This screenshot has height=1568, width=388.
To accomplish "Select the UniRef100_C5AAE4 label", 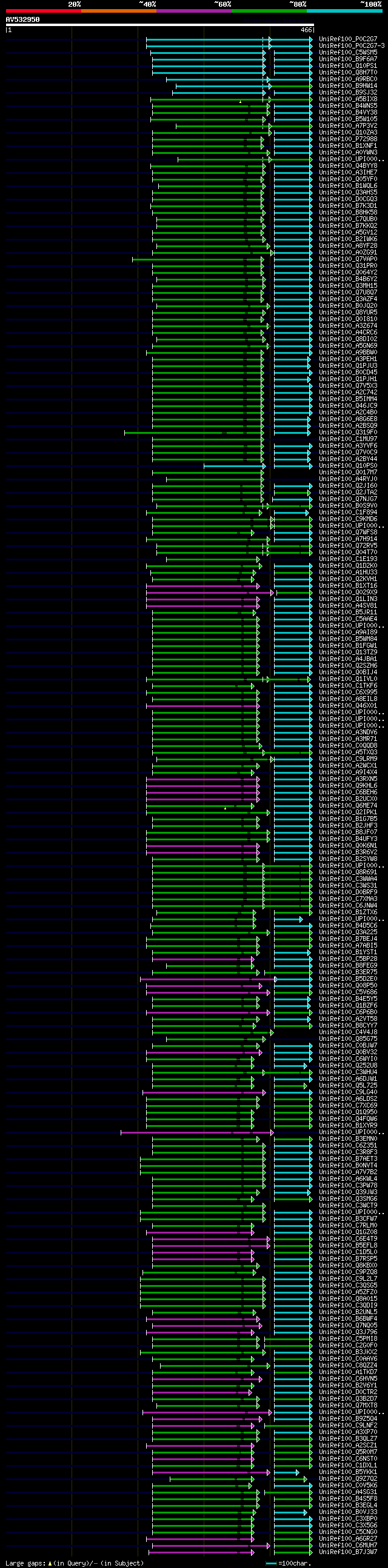I will click(348, 619).
